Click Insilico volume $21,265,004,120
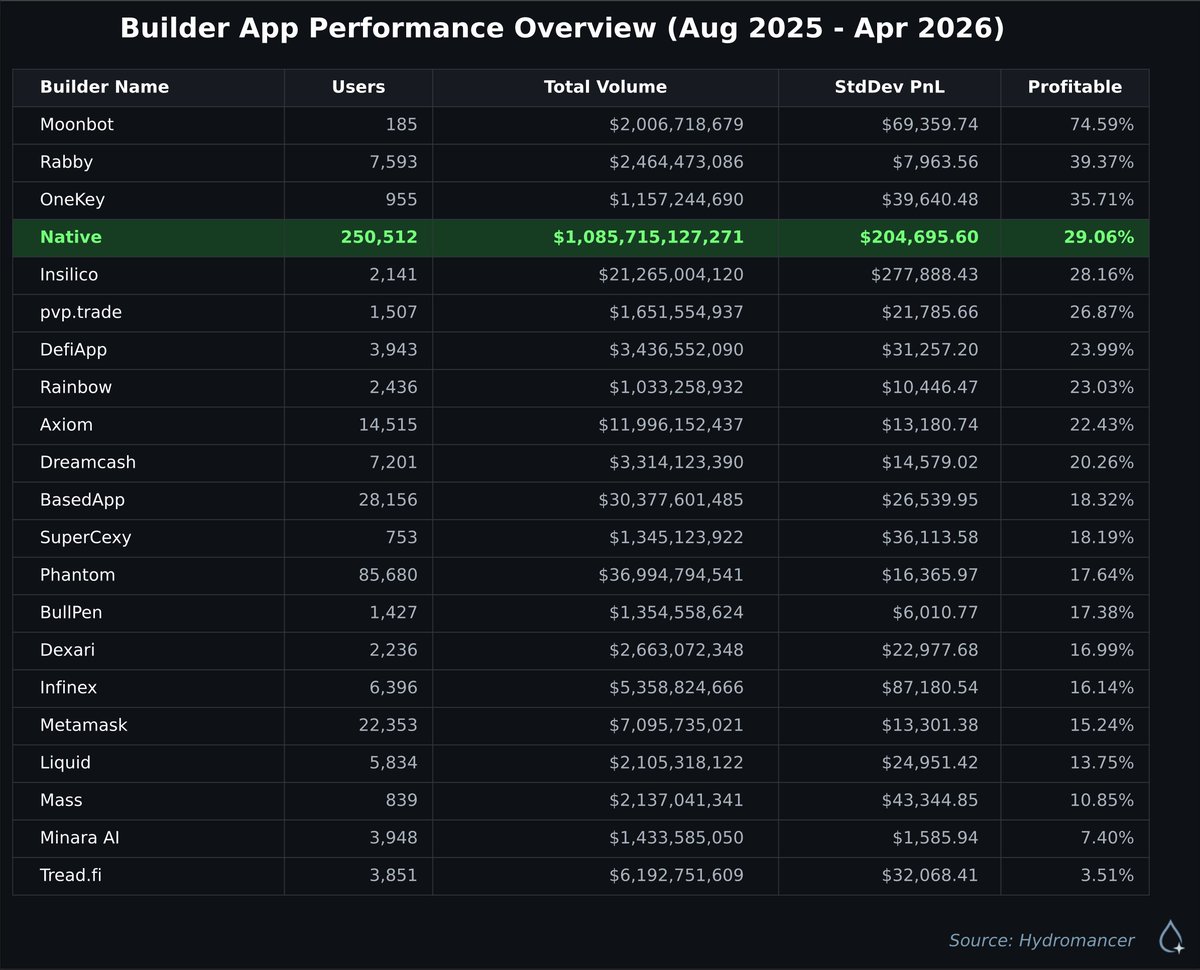1200x970 pixels. 671,275
